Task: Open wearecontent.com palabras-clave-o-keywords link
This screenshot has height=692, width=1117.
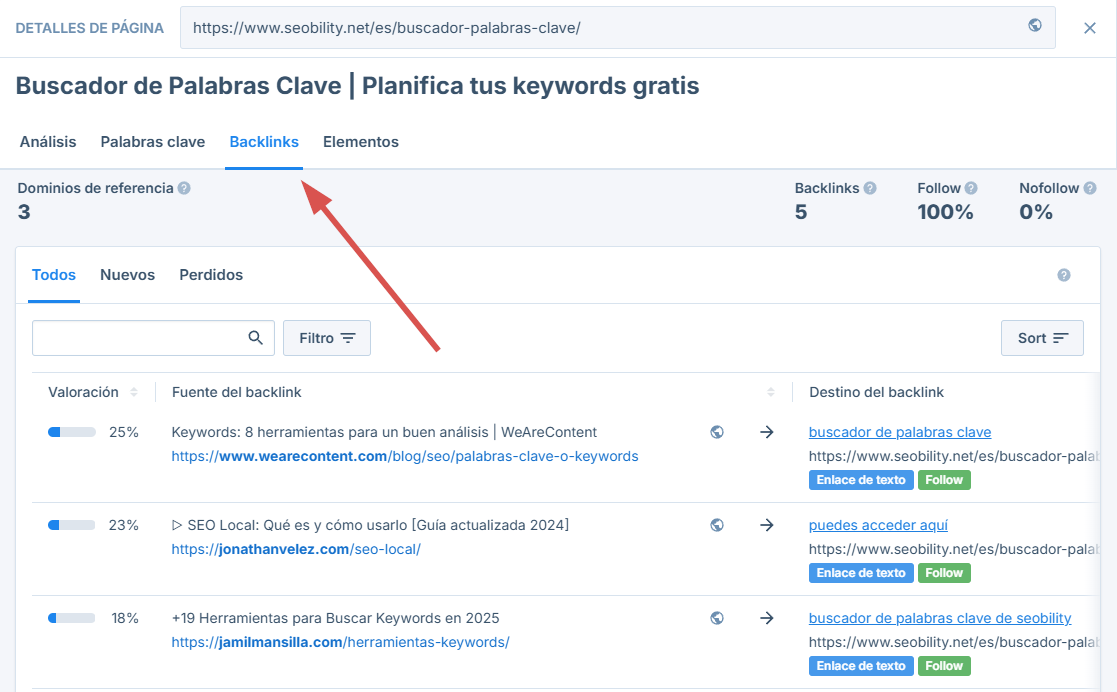Action: pos(405,456)
